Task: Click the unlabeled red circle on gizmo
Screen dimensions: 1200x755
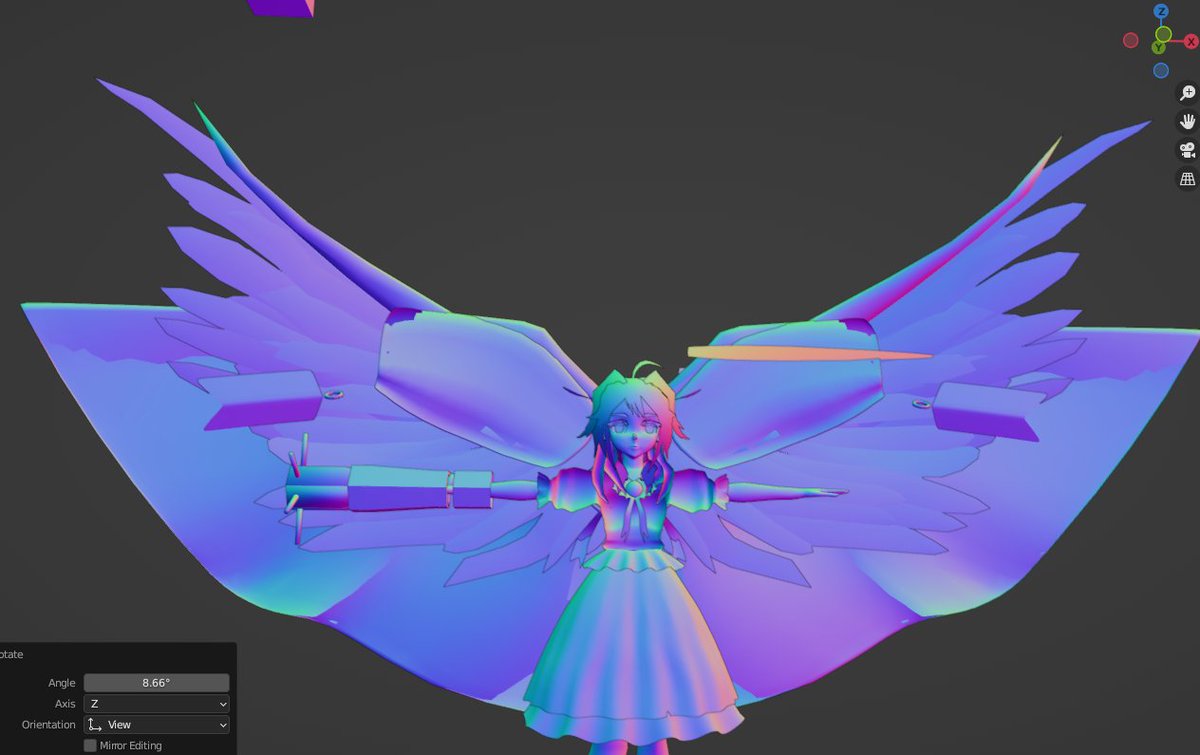Action: [1131, 40]
